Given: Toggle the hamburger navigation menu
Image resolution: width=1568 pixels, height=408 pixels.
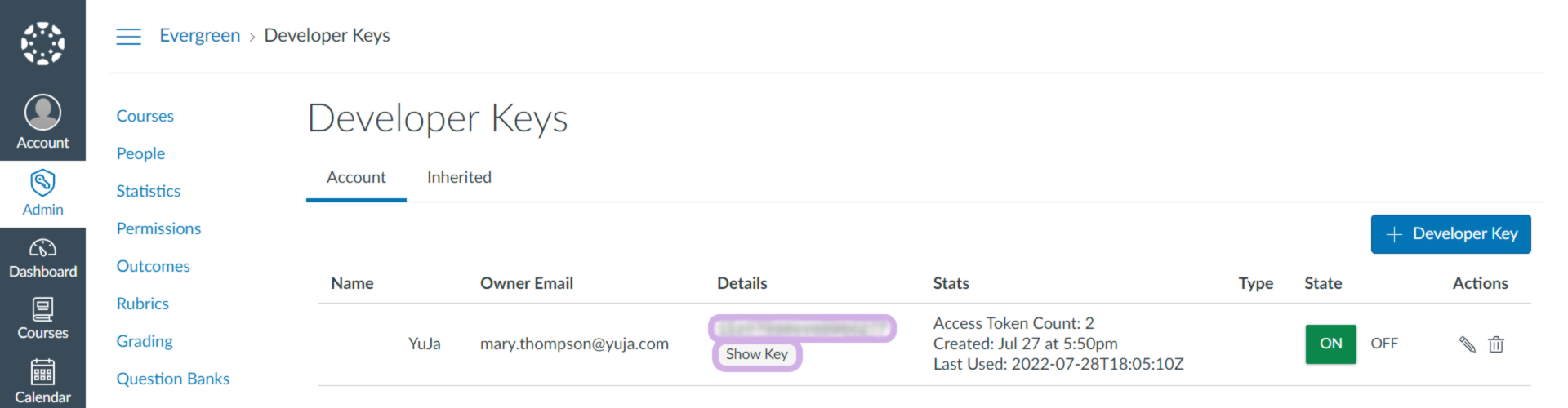Looking at the screenshot, I should pyautogui.click(x=128, y=36).
